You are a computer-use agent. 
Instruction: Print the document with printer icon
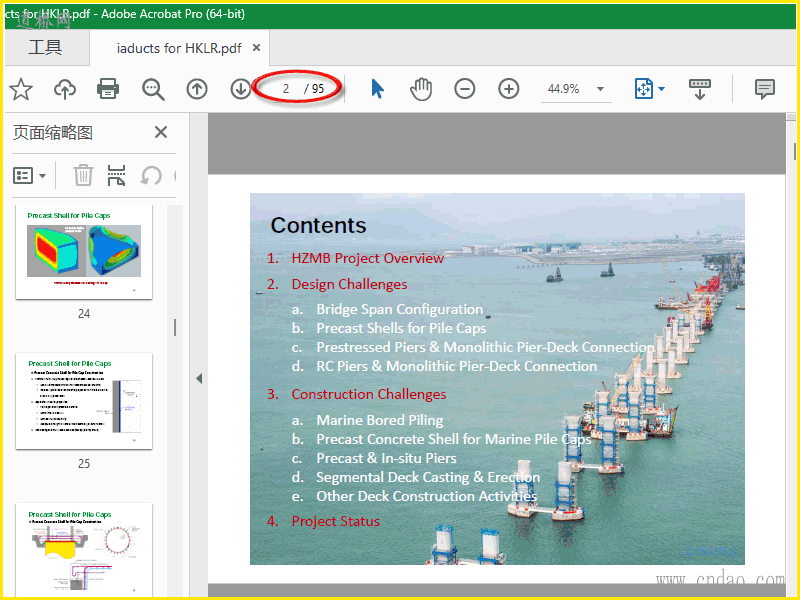tap(108, 89)
